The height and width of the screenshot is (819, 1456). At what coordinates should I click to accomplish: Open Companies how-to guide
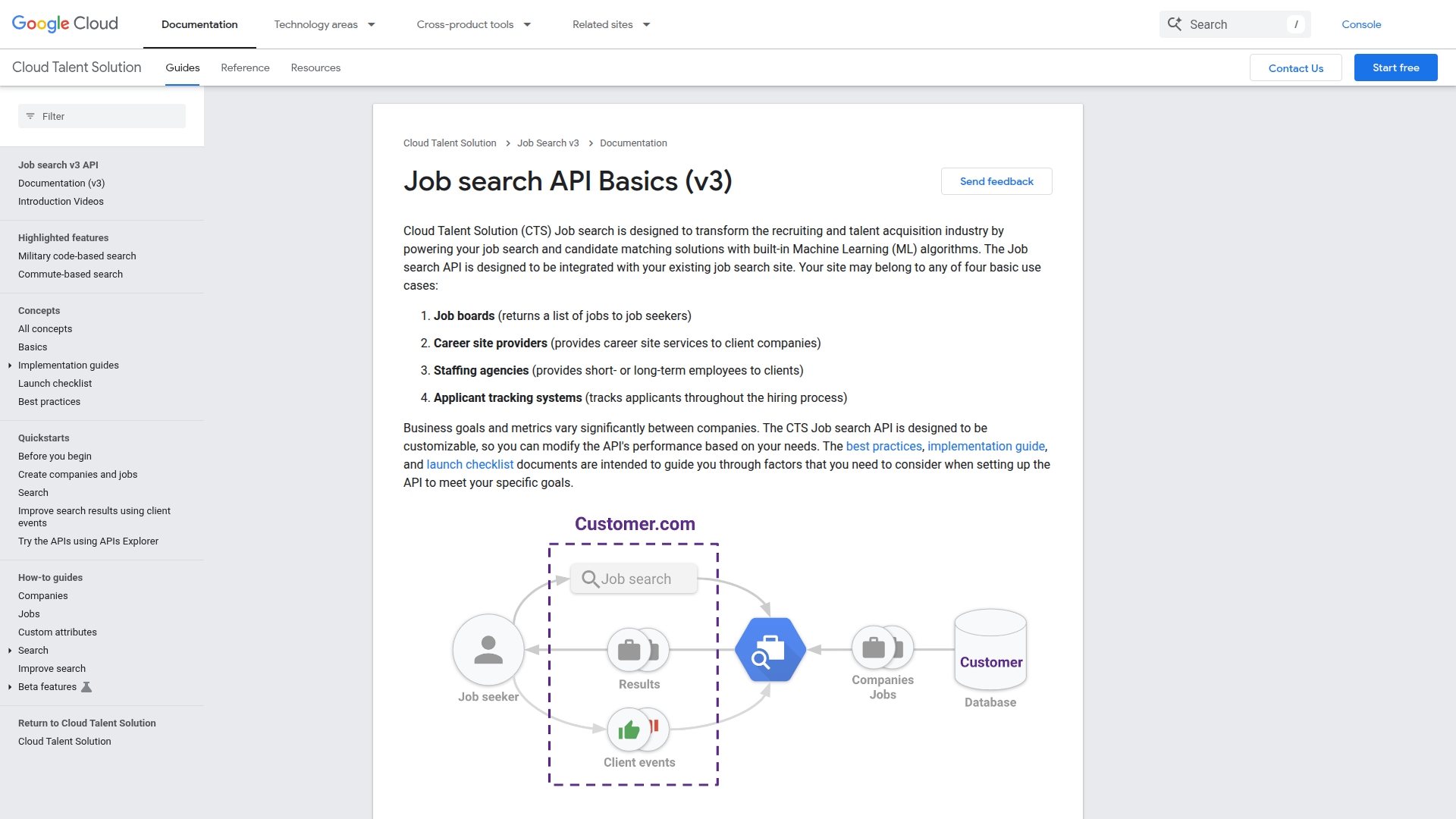click(x=43, y=596)
